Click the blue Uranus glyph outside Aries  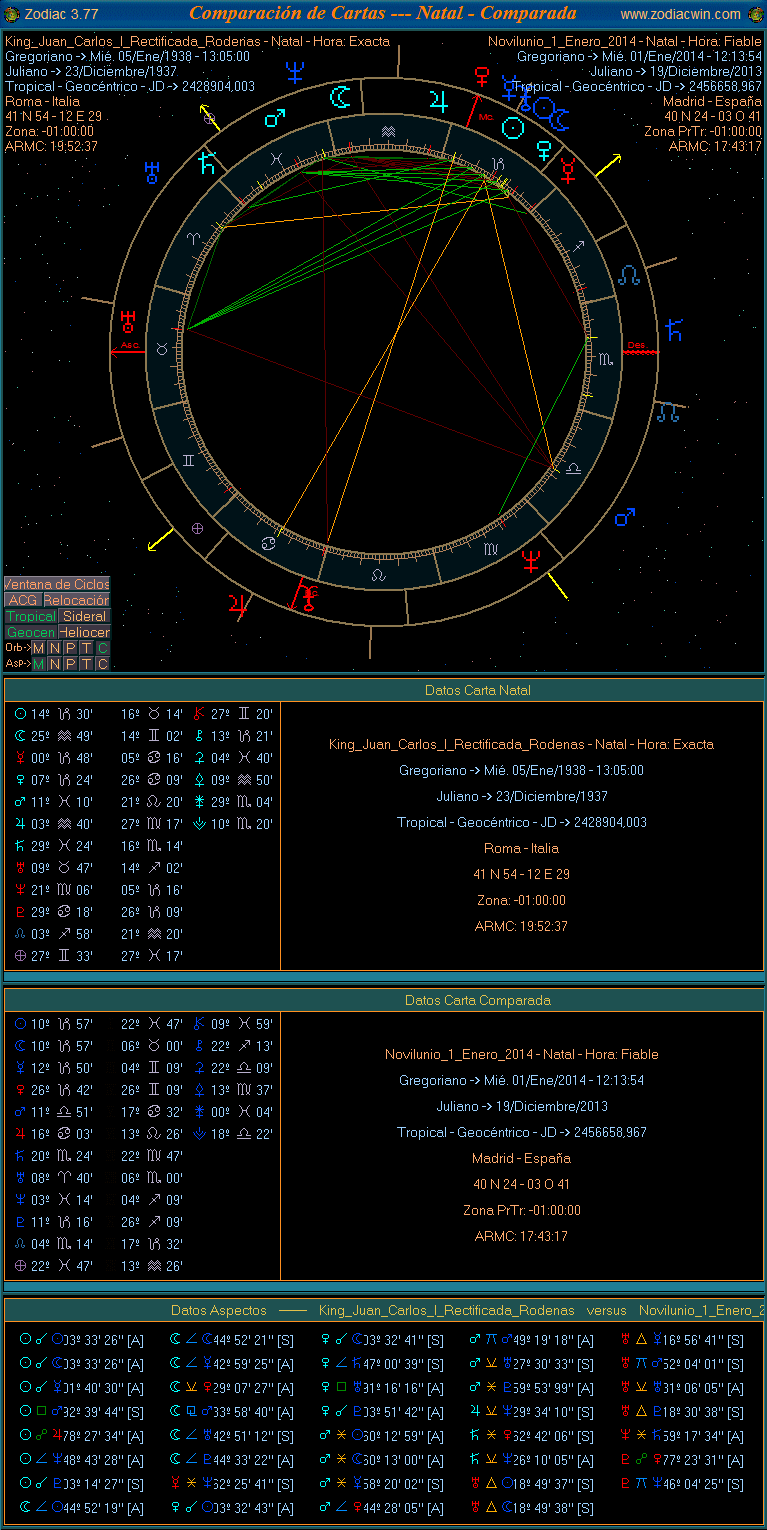(153, 172)
